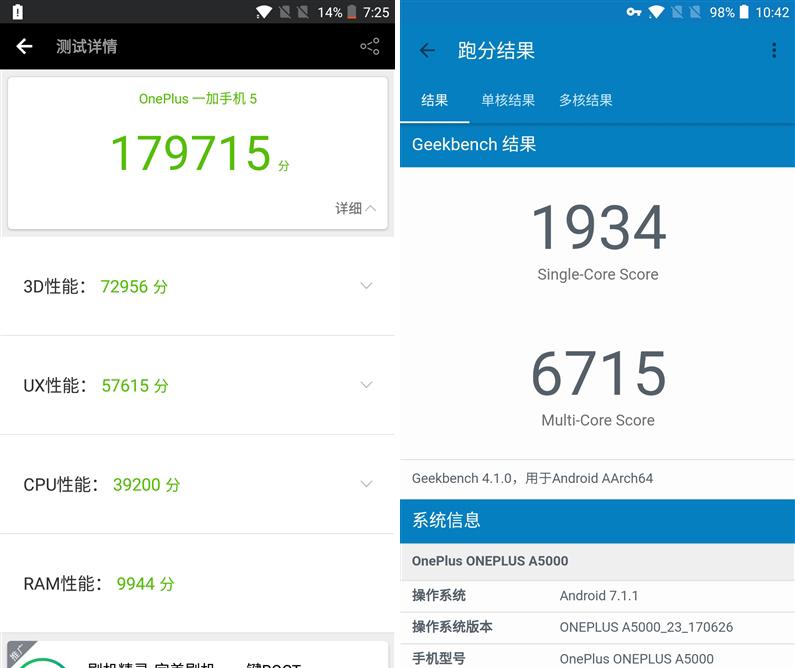Image resolution: width=795 pixels, height=668 pixels.
Task: Tap the 7:25 clock in status bar
Action: pos(376,12)
